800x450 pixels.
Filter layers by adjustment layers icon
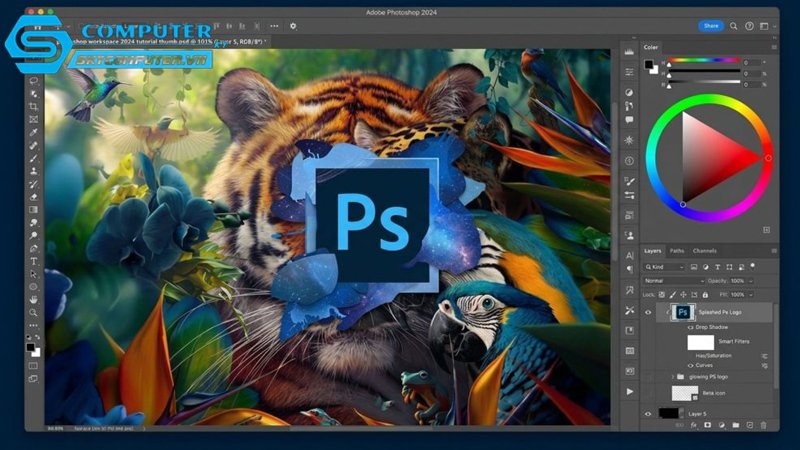pos(706,267)
